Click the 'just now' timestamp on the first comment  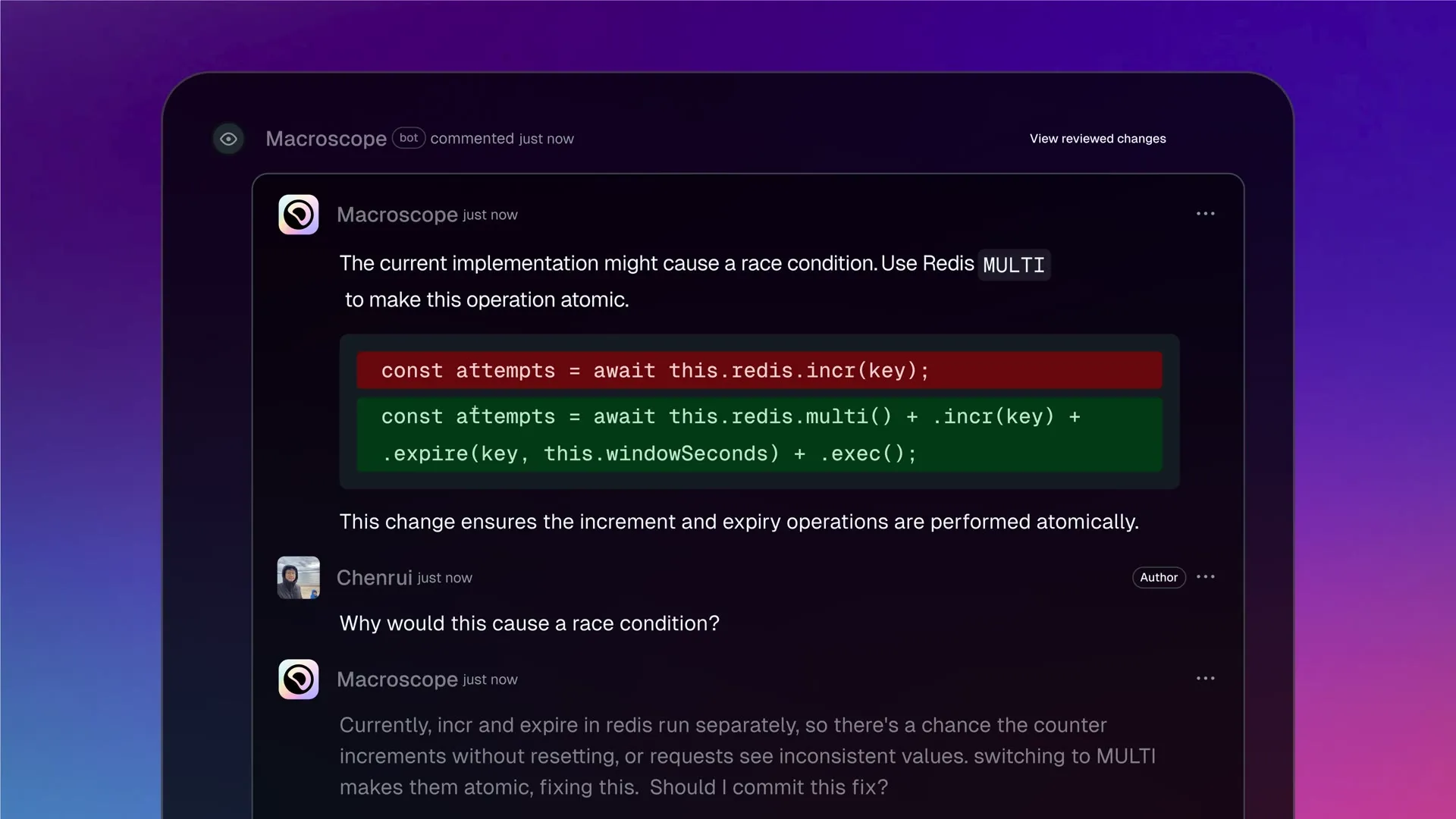pos(489,215)
